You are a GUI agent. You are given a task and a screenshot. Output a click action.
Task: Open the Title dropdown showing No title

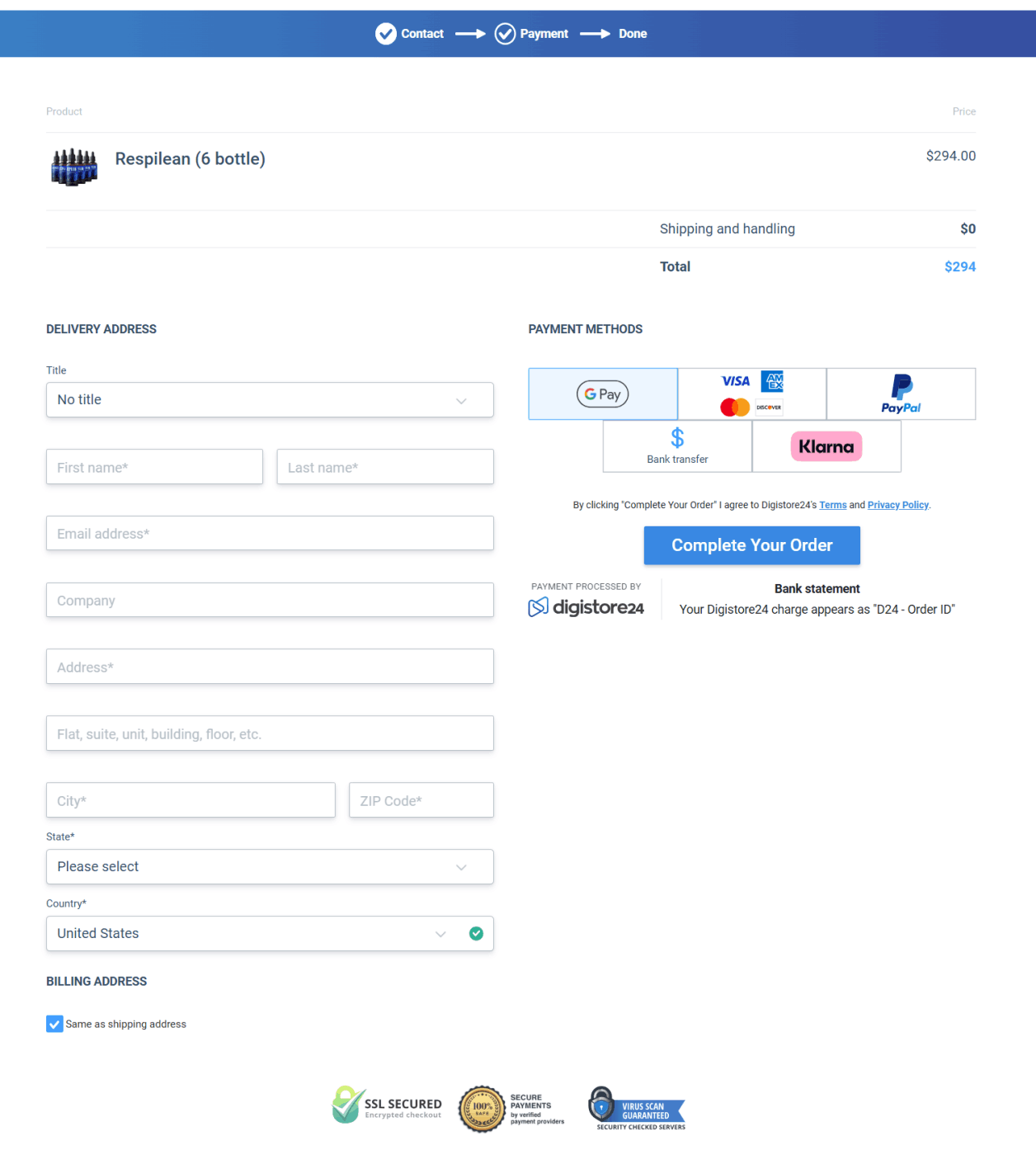[x=270, y=400]
